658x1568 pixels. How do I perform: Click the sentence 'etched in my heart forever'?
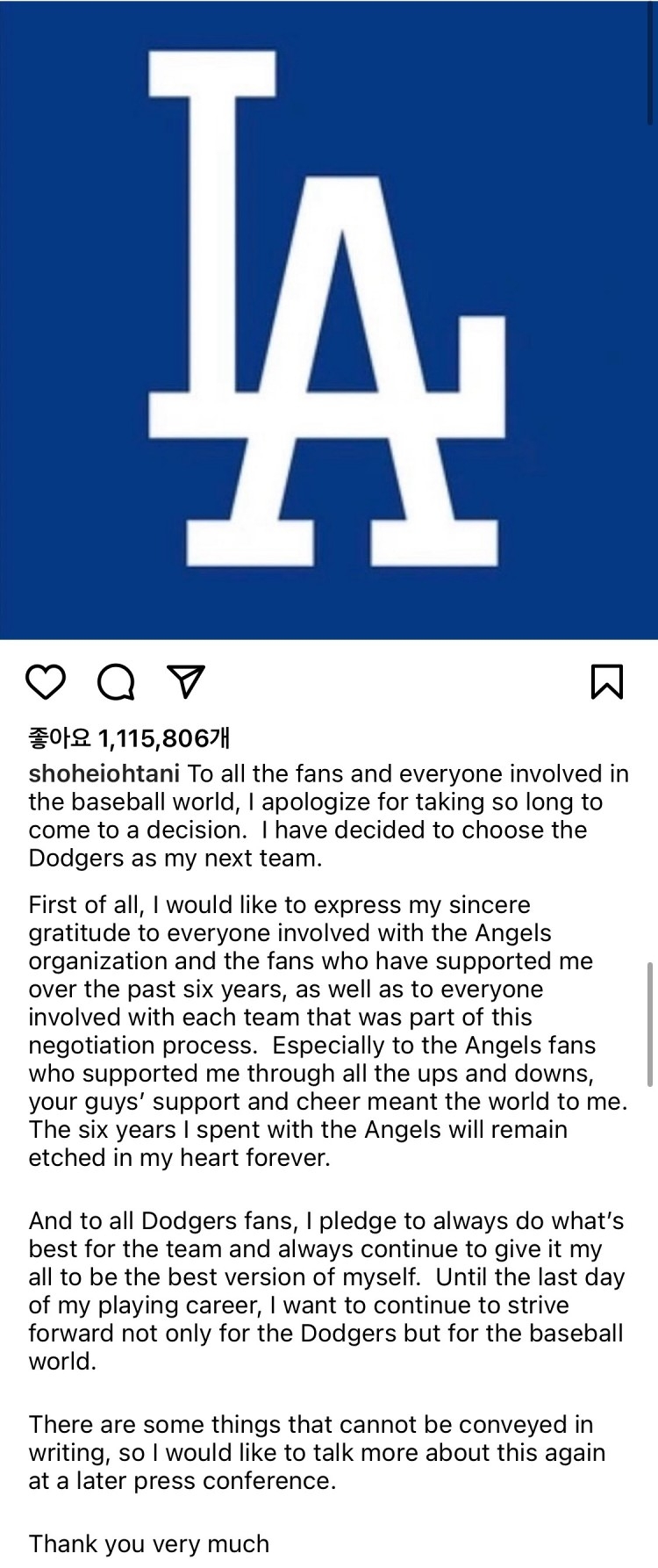180,1157
